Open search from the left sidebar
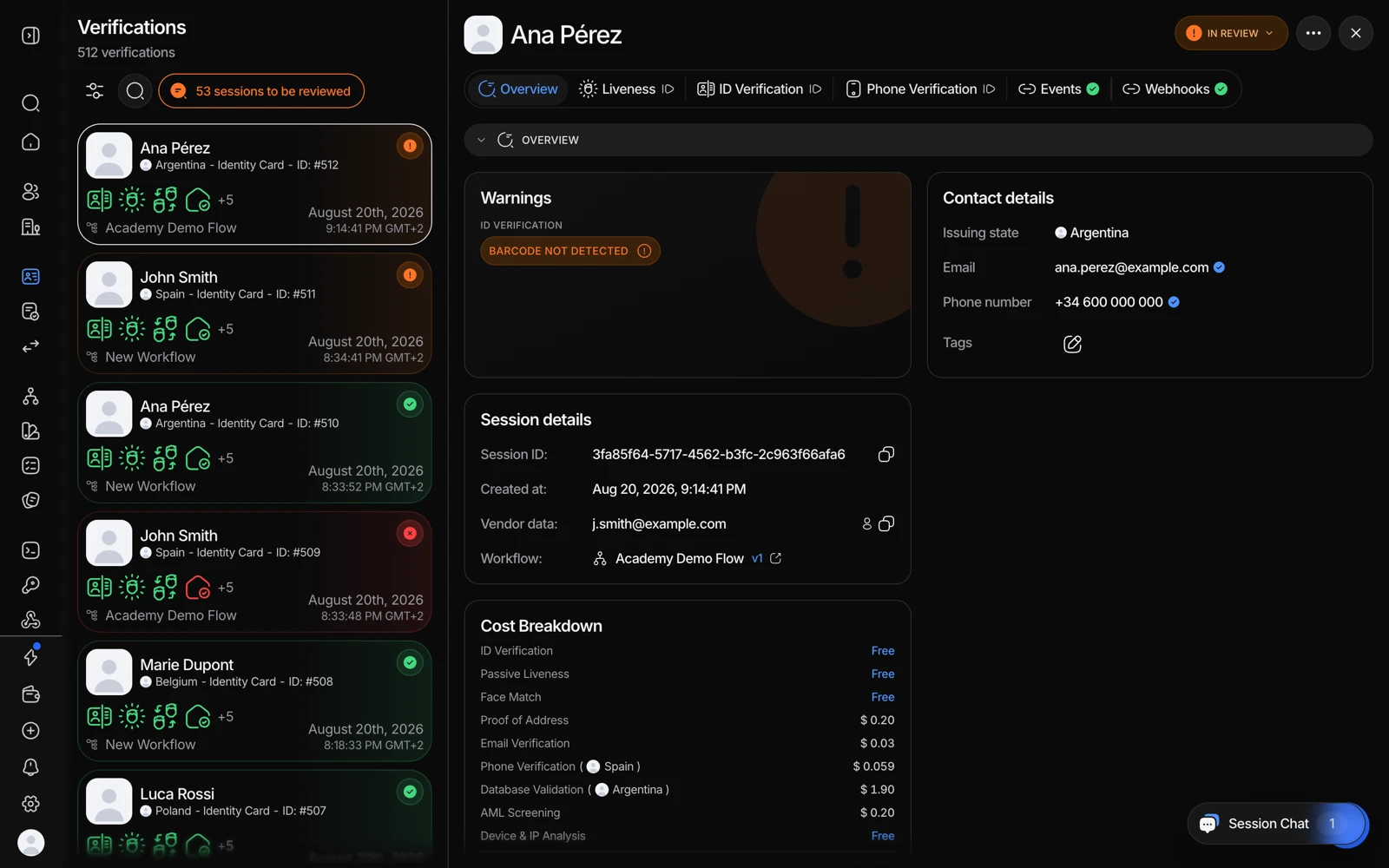Image resolution: width=1389 pixels, height=868 pixels. click(x=30, y=103)
